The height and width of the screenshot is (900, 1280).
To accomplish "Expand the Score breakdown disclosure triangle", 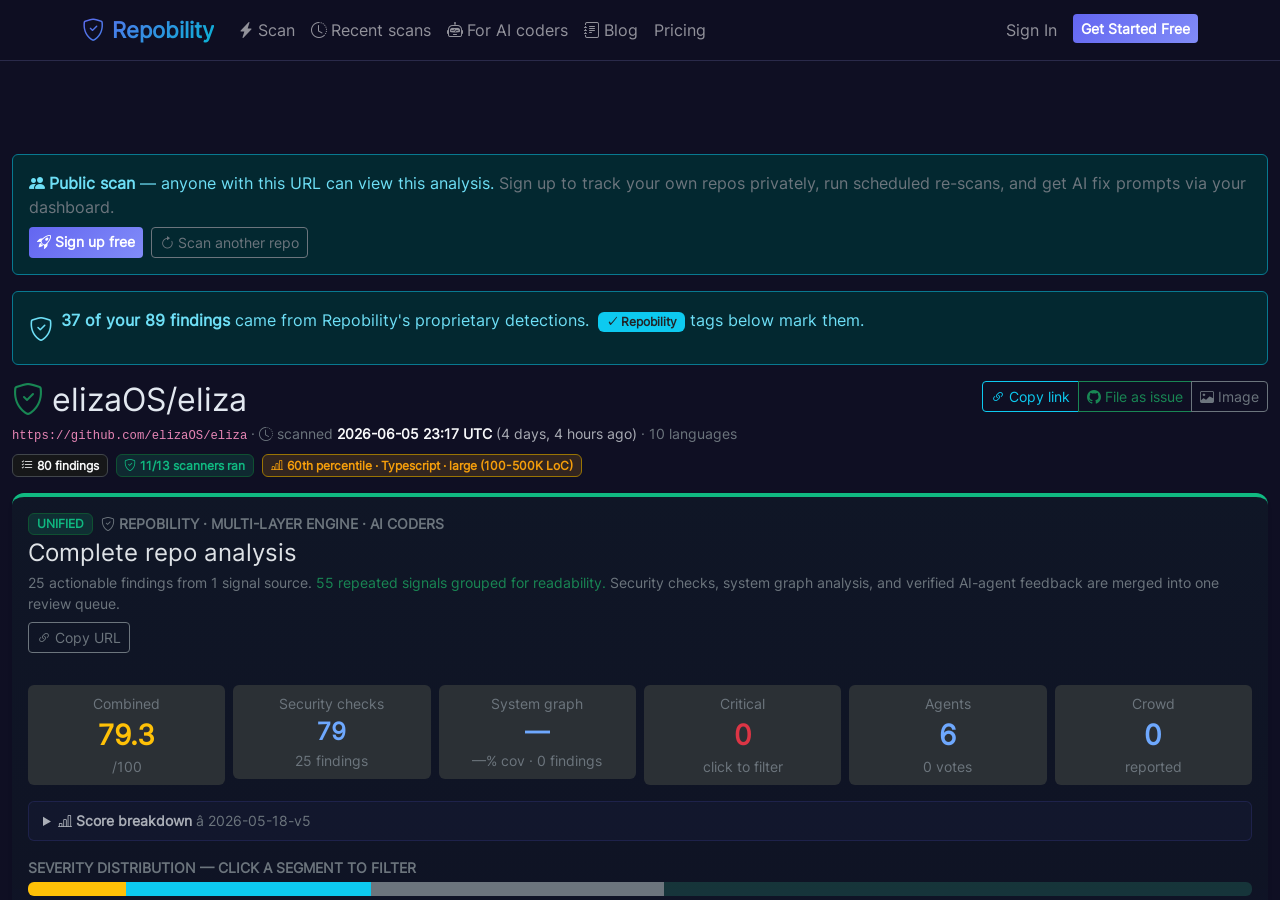I will pyautogui.click(x=47, y=821).
